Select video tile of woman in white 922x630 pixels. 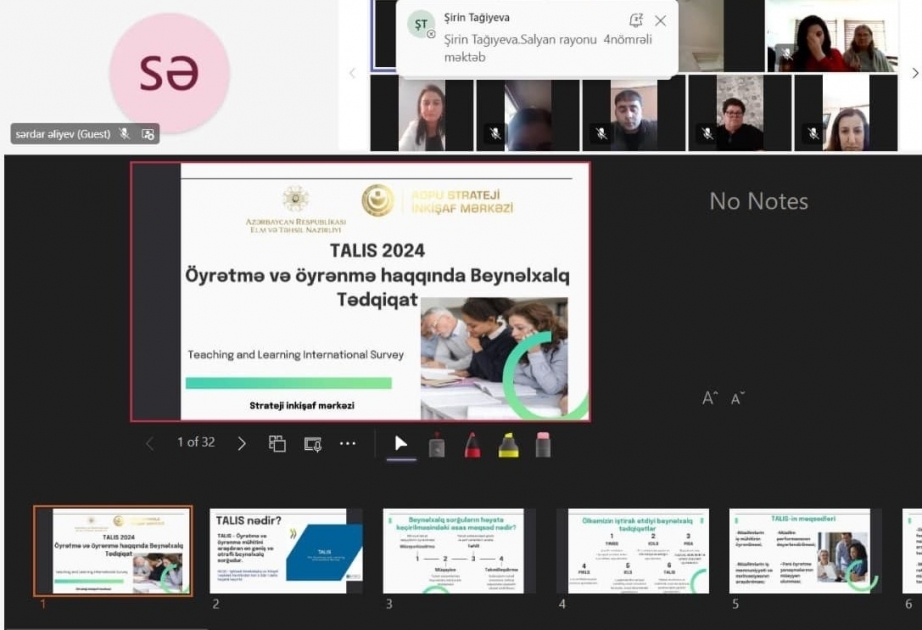[421, 114]
